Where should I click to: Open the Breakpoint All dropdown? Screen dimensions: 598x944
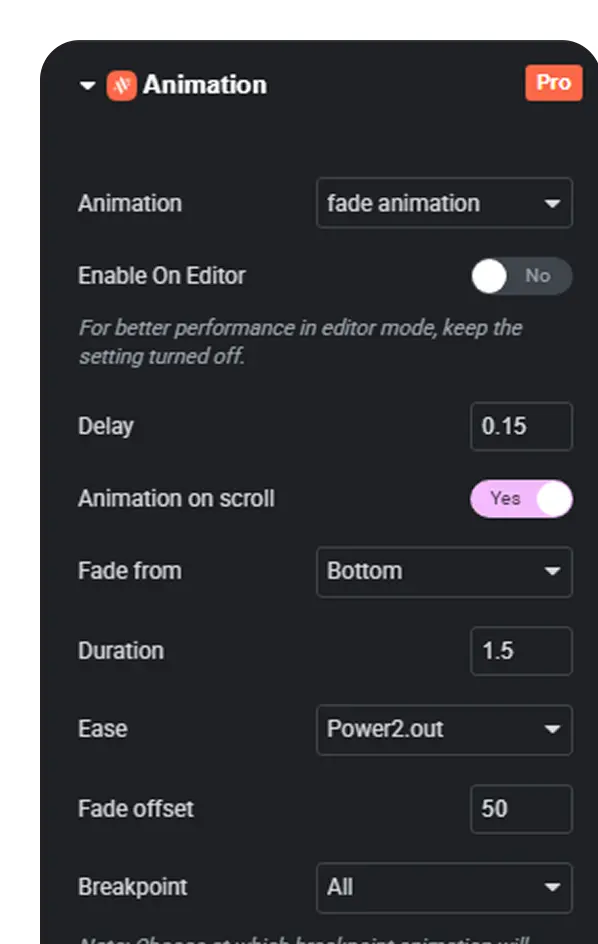point(444,888)
